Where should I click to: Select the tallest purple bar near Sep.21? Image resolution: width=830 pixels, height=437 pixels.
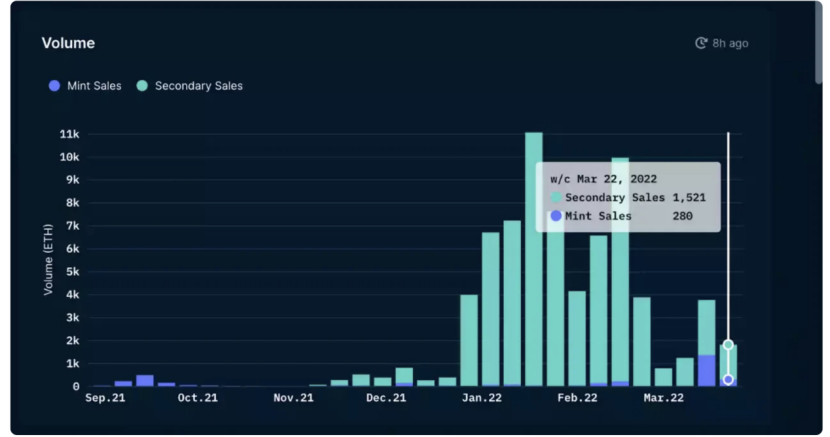[145, 380]
